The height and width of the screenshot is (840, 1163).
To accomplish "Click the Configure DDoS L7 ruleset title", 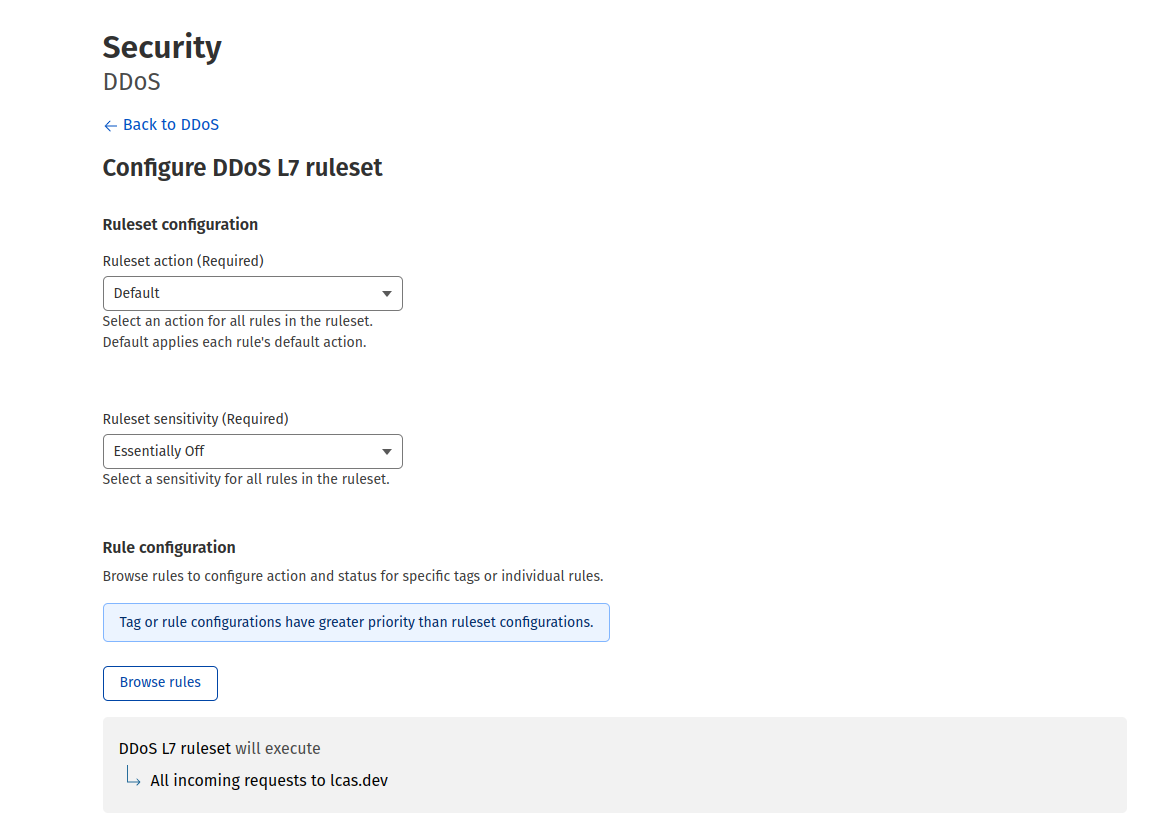I will (x=242, y=168).
